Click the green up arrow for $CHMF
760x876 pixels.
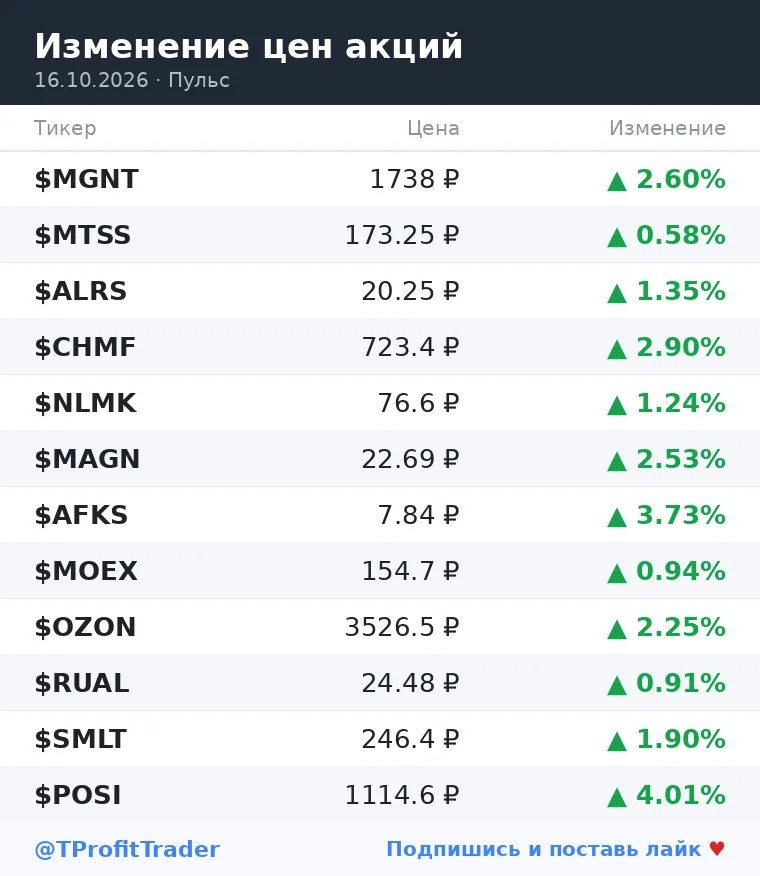click(x=617, y=349)
